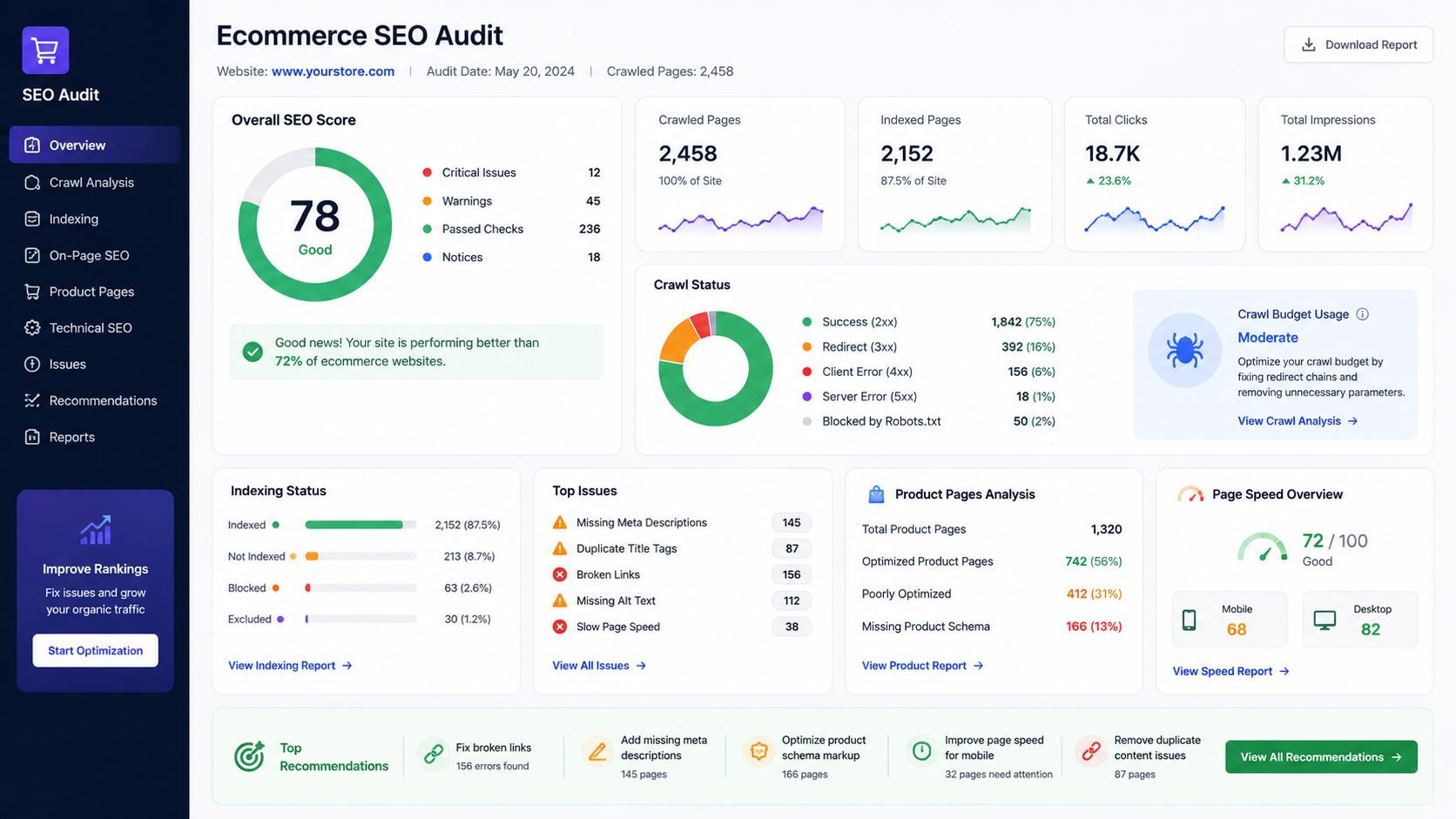Image resolution: width=1456 pixels, height=819 pixels.
Task: Select Recommendations in the sidebar
Action: (95, 400)
